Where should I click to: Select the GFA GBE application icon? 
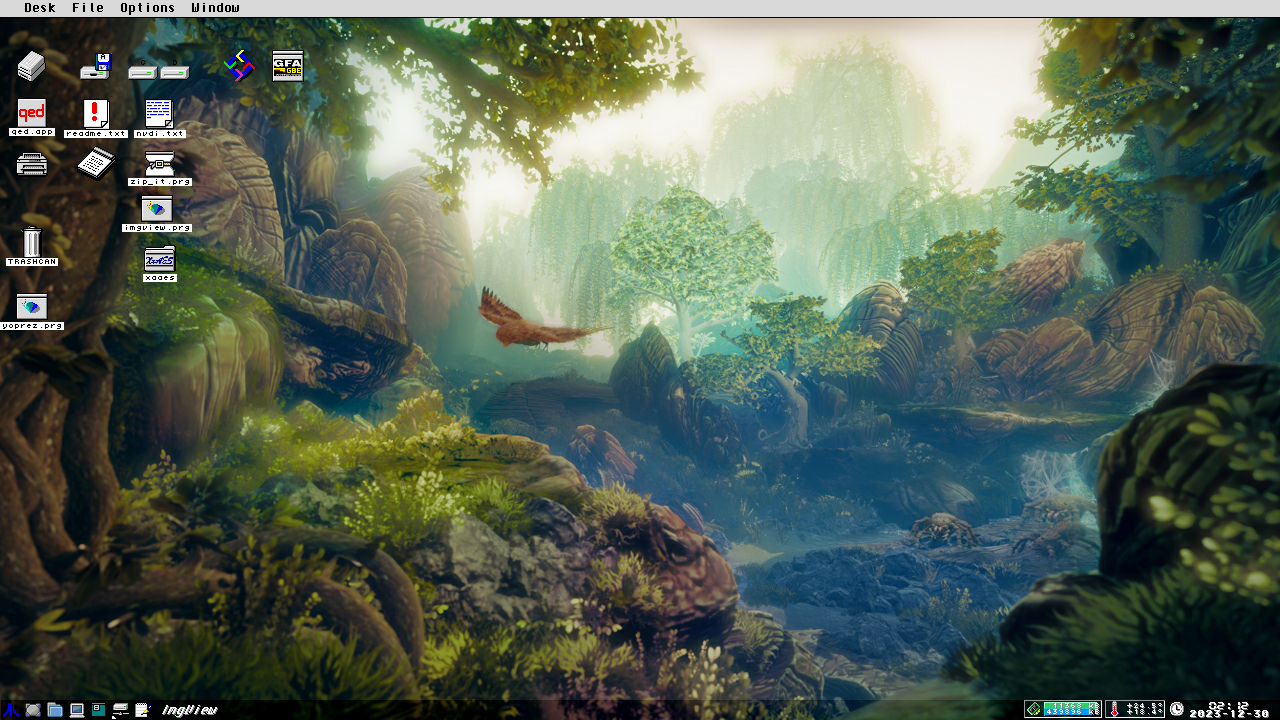pyautogui.click(x=288, y=66)
